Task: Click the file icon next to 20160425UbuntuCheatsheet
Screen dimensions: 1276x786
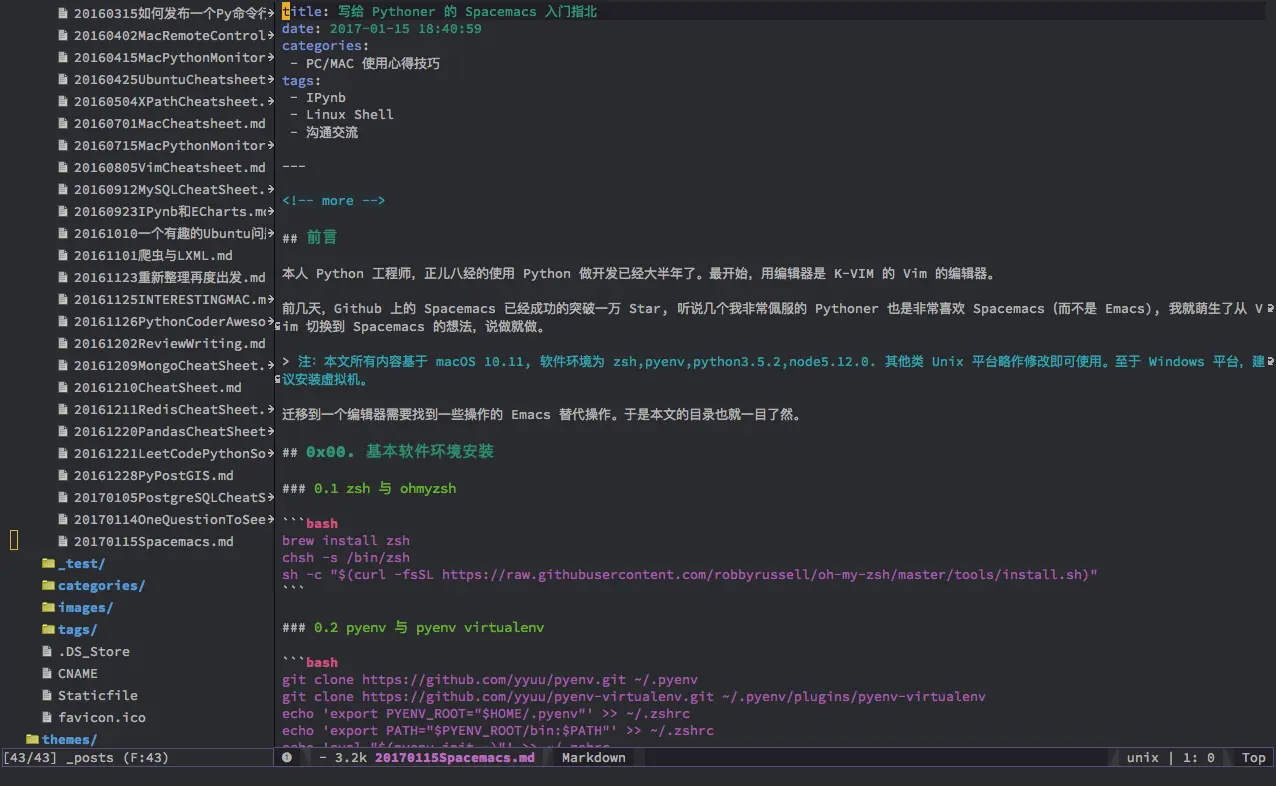Action: (64, 80)
